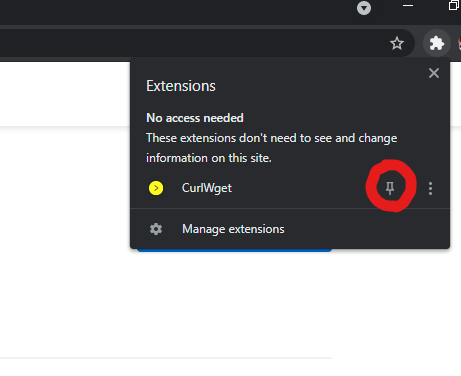Click the "Extensions" popup title
This screenshot has height=376, width=461.
(181, 86)
